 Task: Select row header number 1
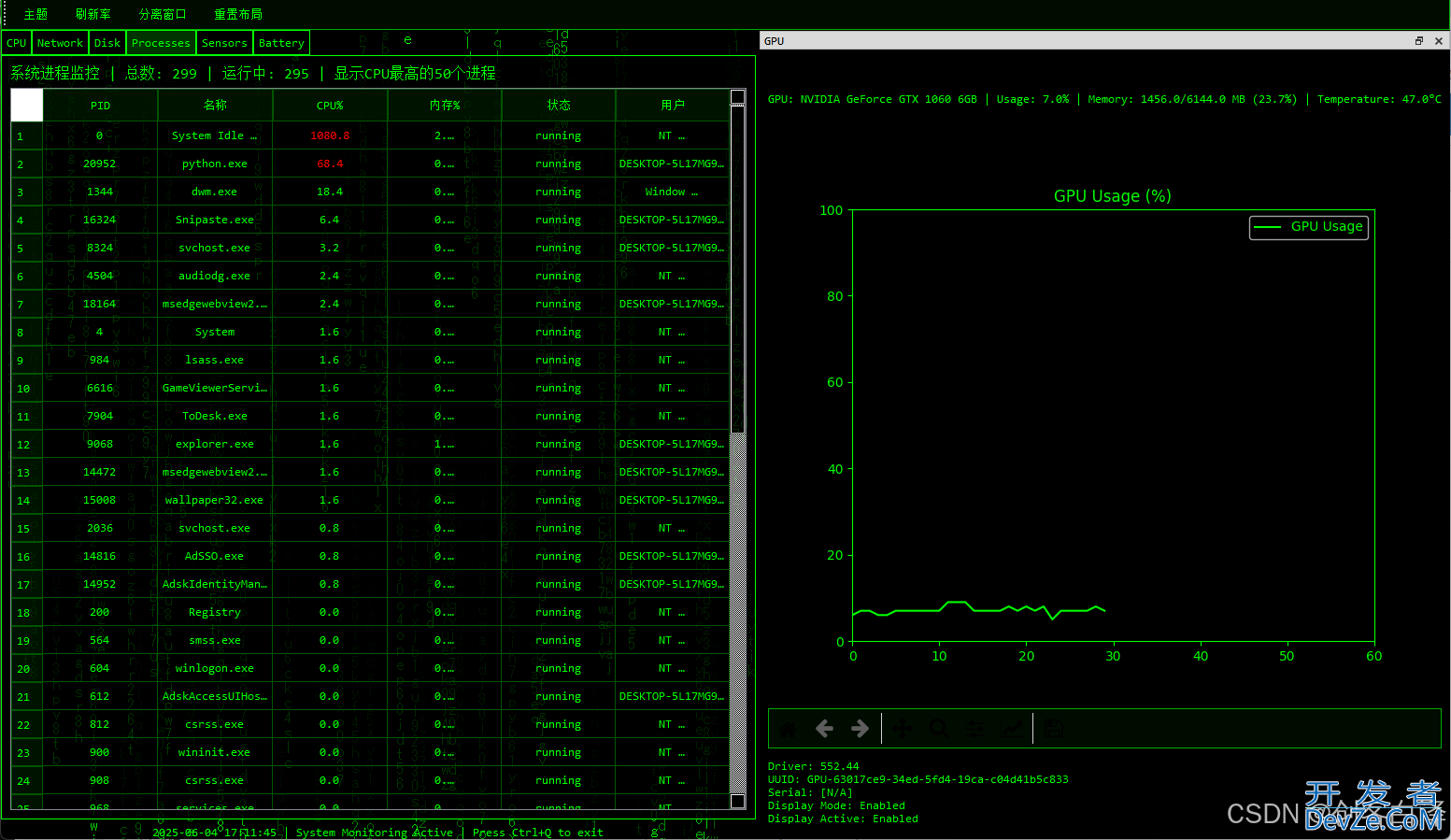click(27, 135)
